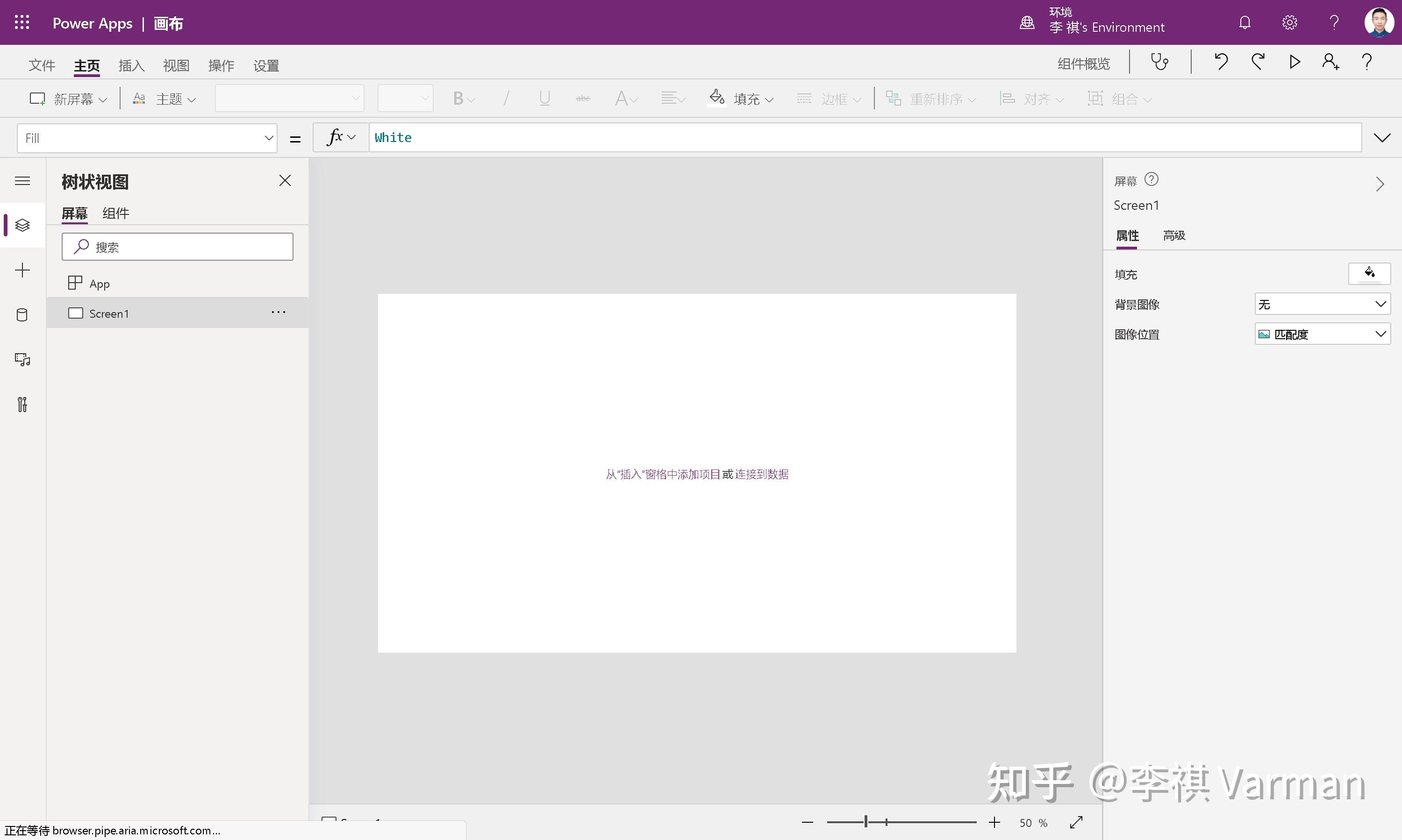This screenshot has width=1402, height=840.
Task: Open the tree view panel from left sidebar
Action: pos(22,225)
